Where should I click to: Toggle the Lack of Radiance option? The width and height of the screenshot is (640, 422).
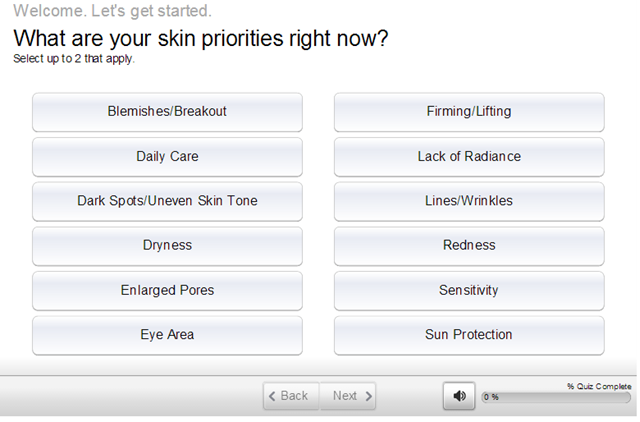click(x=469, y=157)
